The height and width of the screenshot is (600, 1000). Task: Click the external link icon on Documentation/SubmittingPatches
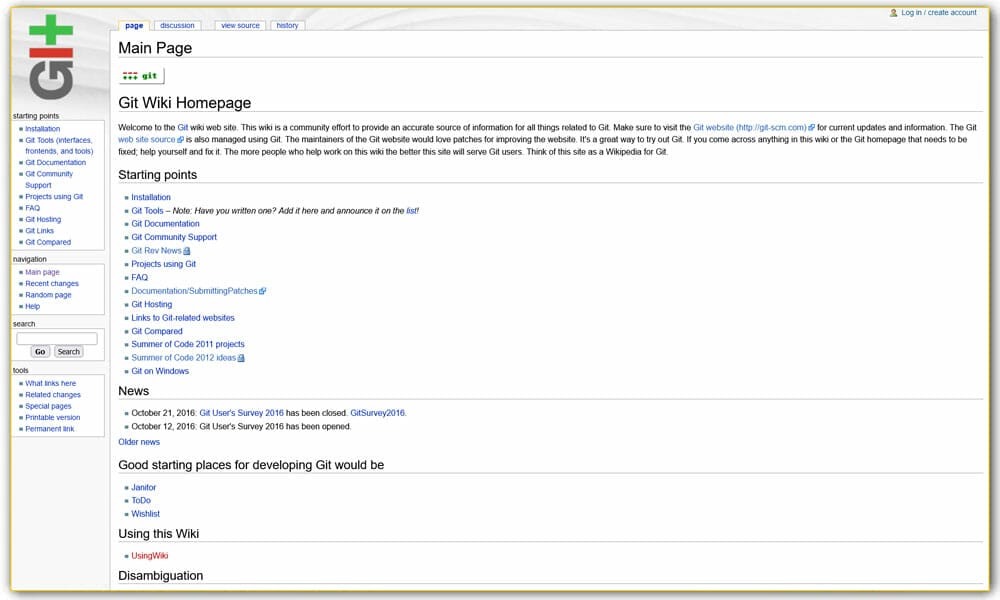[x=263, y=290]
